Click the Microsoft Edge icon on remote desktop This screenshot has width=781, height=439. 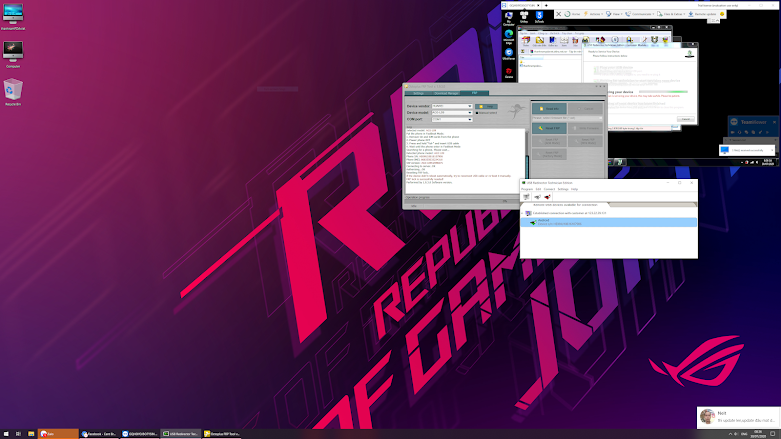(509, 37)
